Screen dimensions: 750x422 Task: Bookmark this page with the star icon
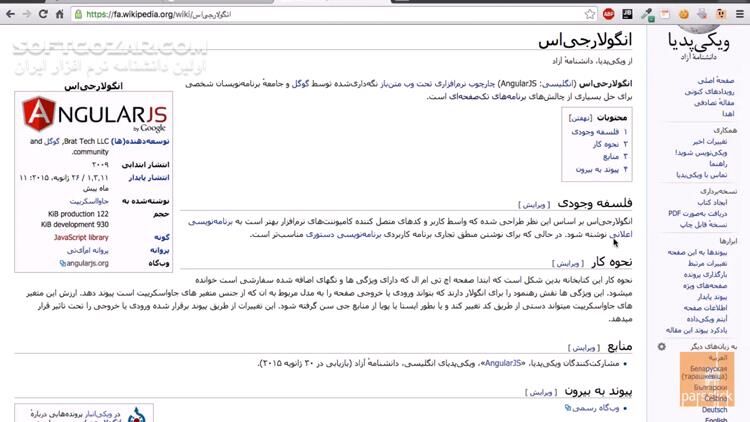point(590,14)
